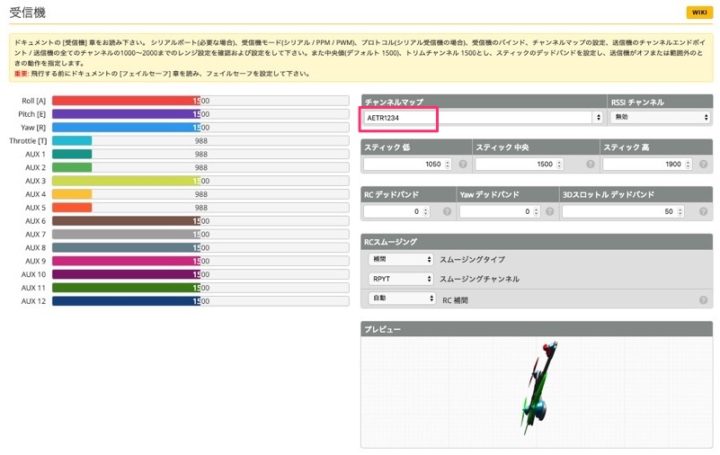Open the WIKI documentation button
The height and width of the screenshot is (455, 720).
click(697, 12)
